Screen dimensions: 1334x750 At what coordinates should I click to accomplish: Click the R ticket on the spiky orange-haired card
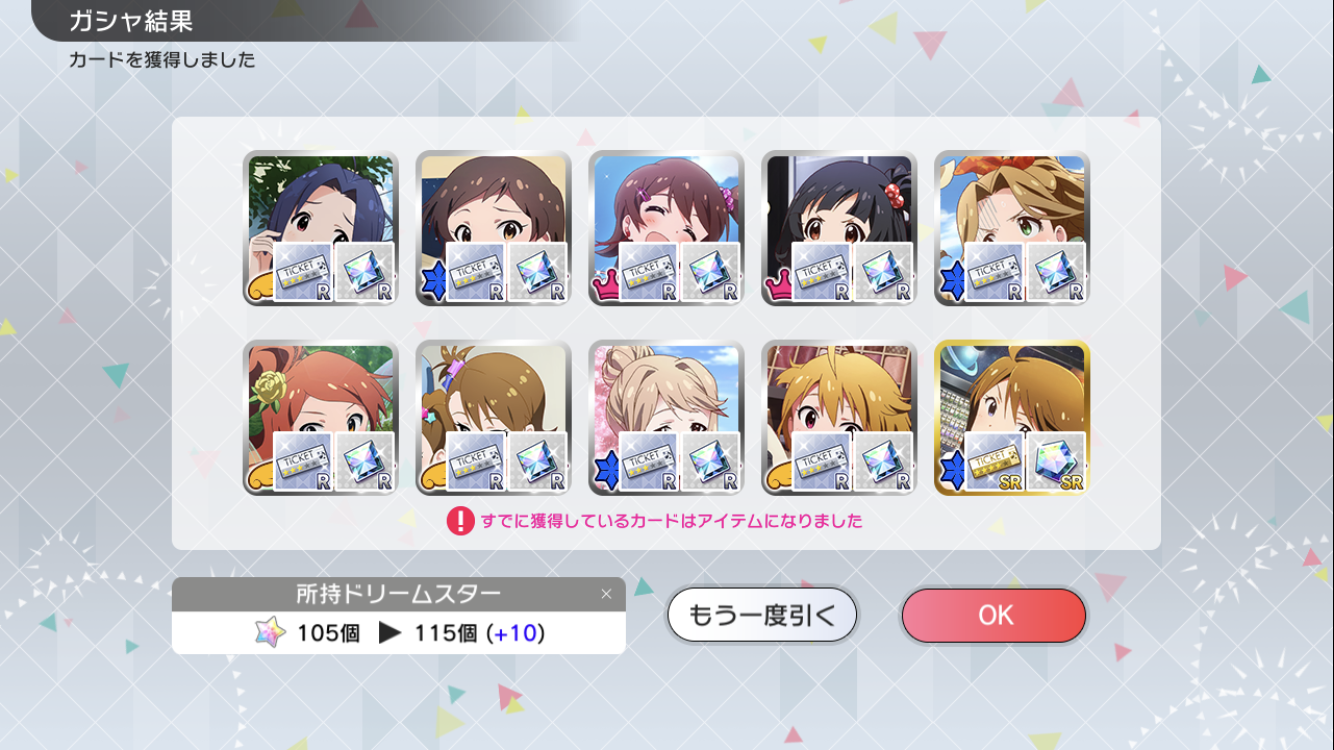822,461
